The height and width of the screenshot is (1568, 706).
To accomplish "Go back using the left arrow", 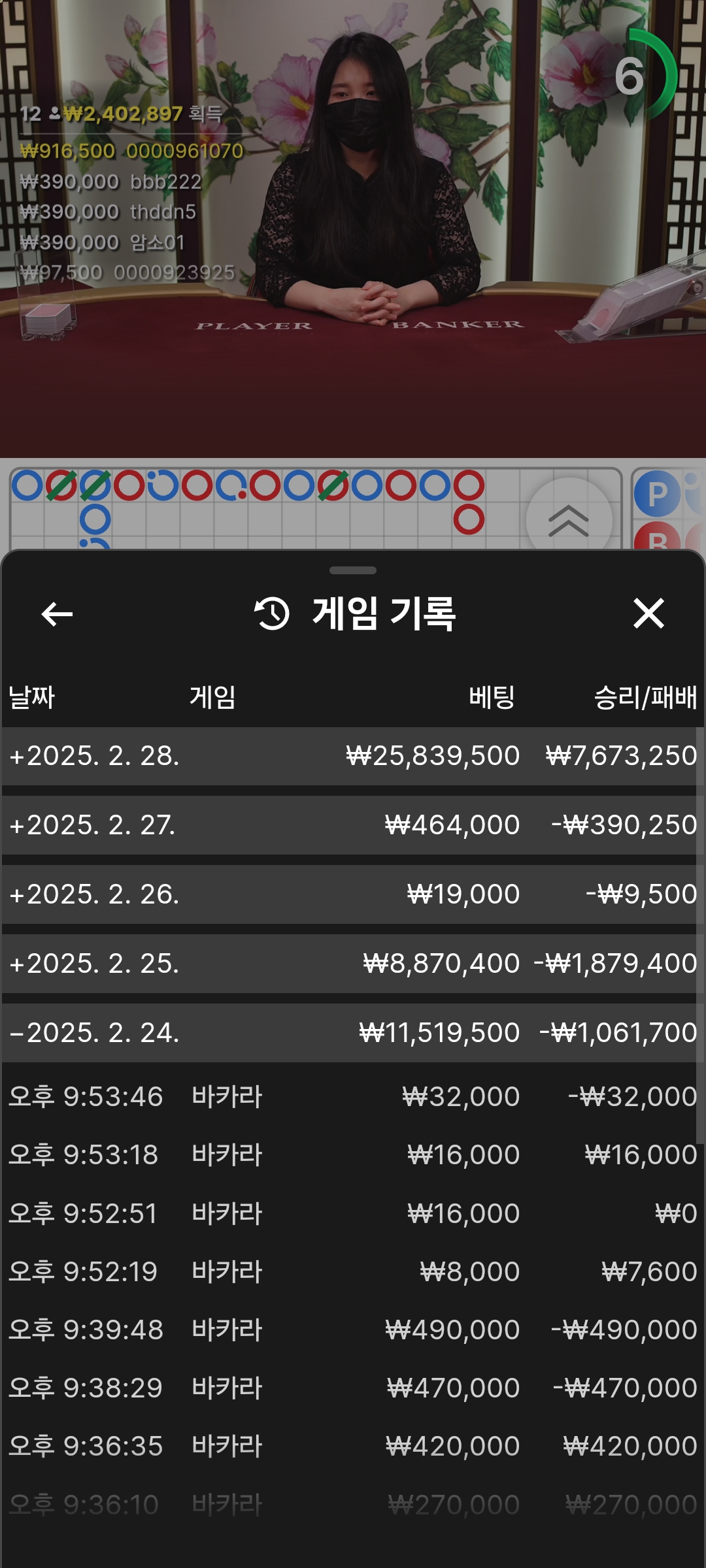I will [57, 613].
